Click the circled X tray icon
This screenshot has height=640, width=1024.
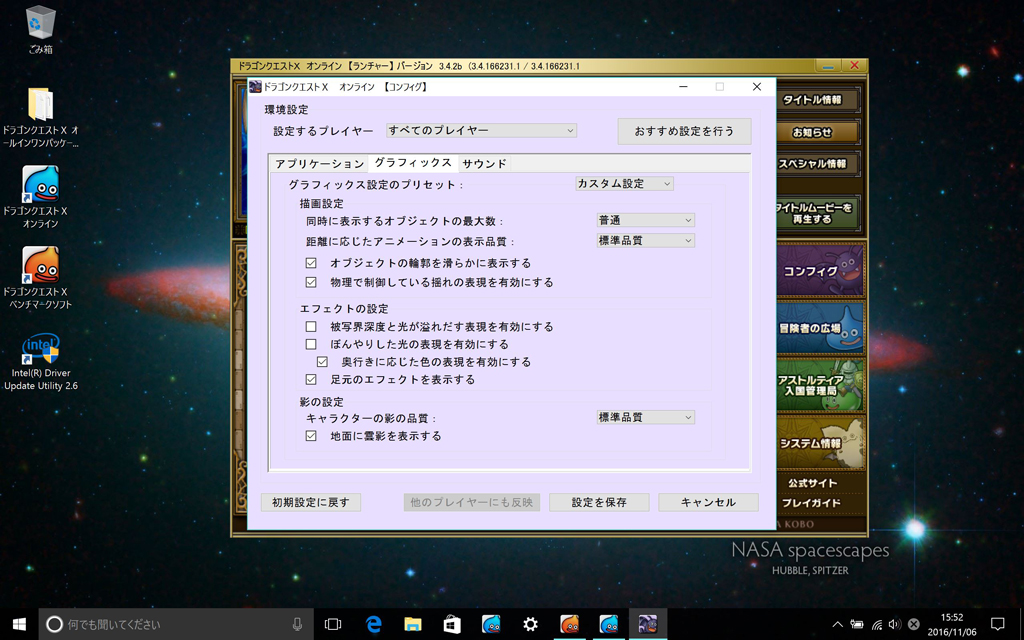[914, 624]
